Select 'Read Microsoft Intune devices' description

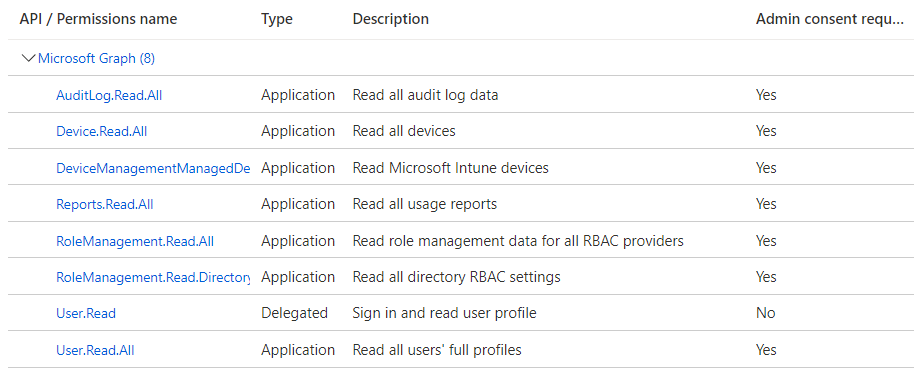(x=451, y=168)
